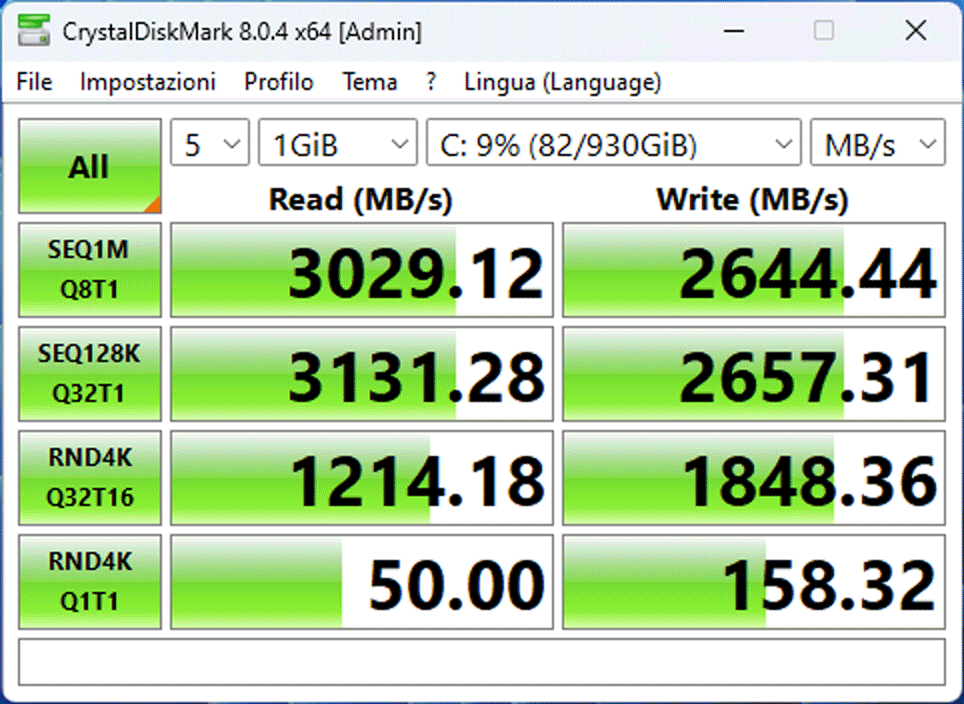Run the RND4K Q32T16 test
Image resolution: width=964 pixels, height=704 pixels.
coord(90,478)
